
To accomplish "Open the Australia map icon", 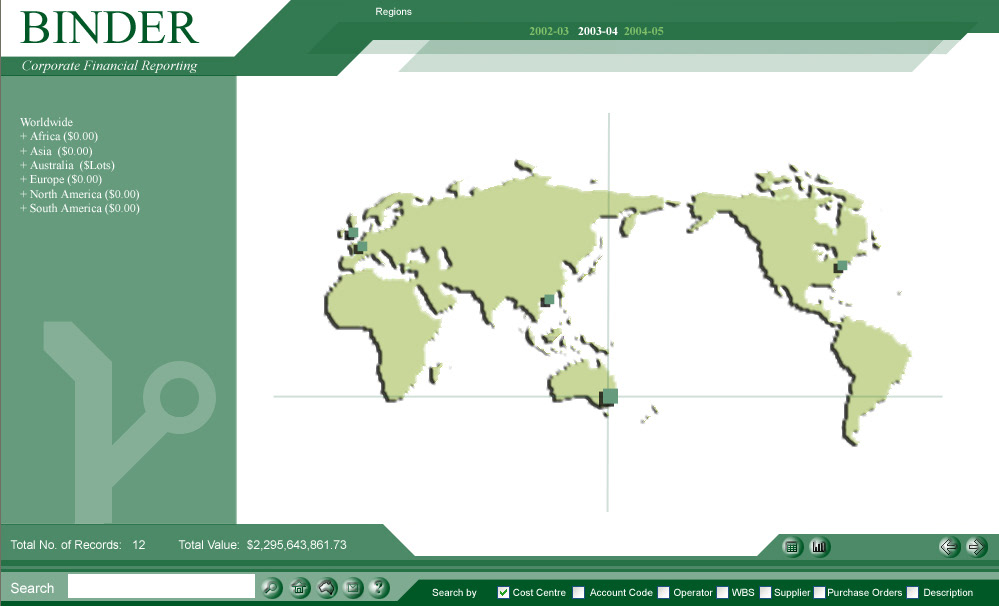I will 326,588.
